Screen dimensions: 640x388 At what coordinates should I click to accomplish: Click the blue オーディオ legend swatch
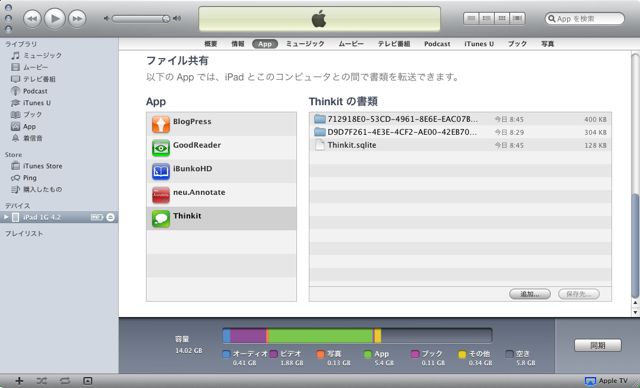coord(227,354)
